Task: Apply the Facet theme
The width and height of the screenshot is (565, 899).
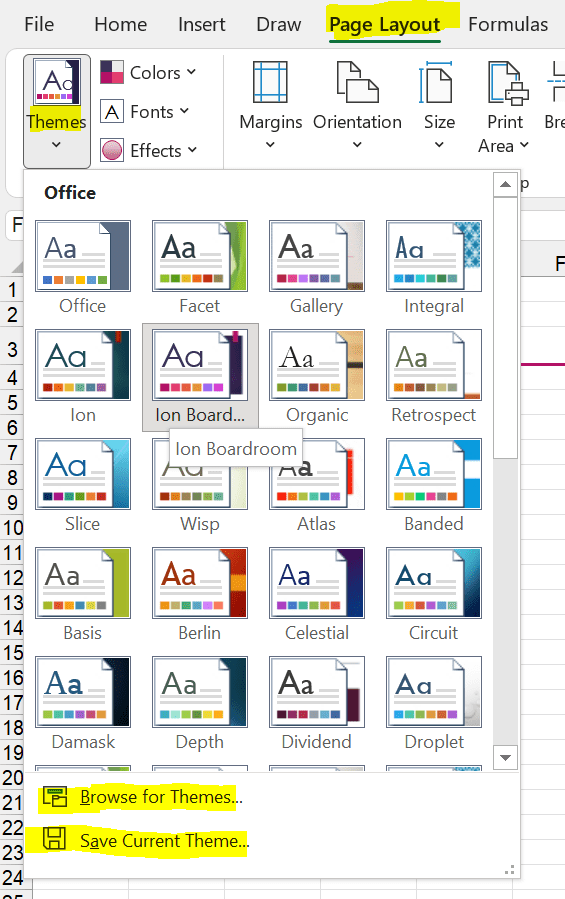Action: coord(200,268)
